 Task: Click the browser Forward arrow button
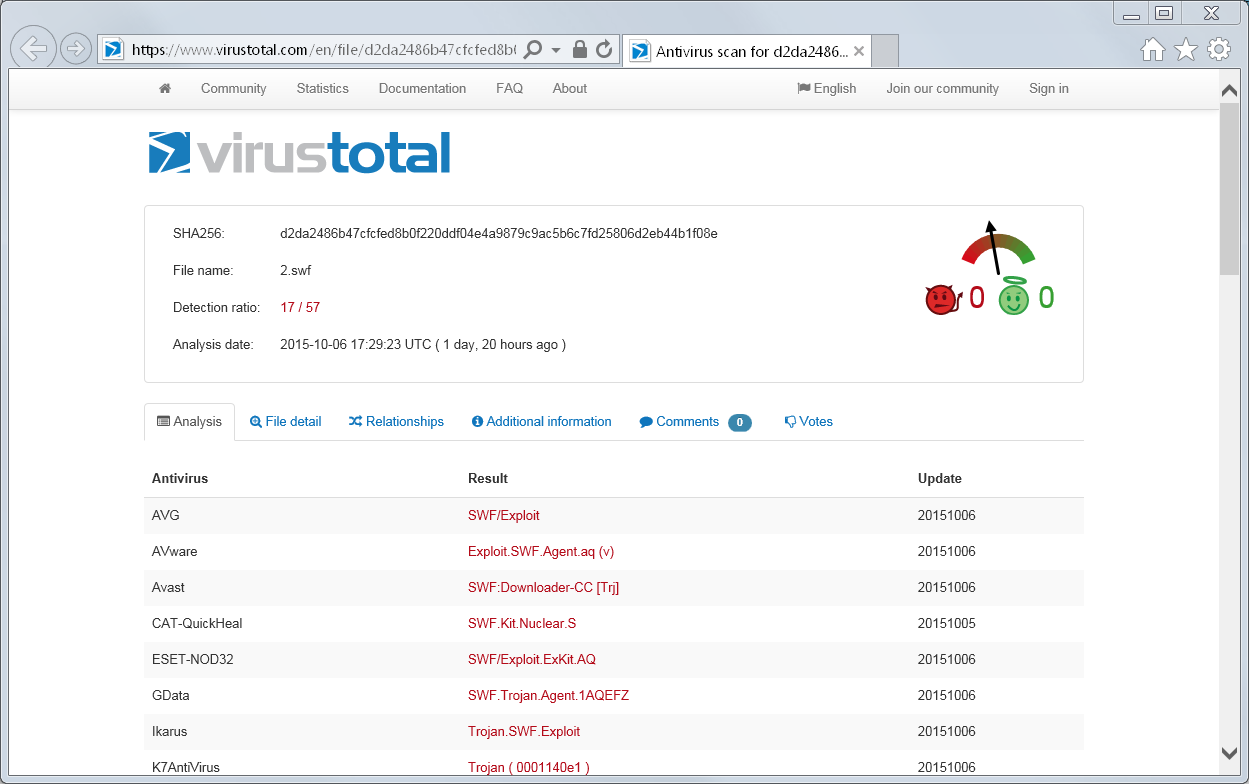tap(75, 48)
